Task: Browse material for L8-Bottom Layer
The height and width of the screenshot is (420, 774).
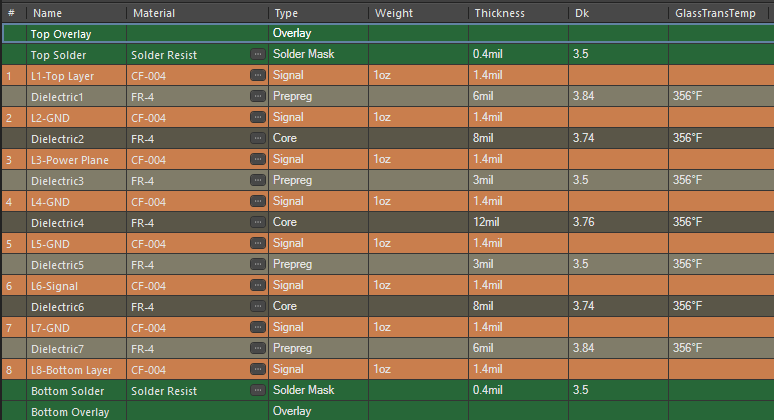Action: [258, 370]
